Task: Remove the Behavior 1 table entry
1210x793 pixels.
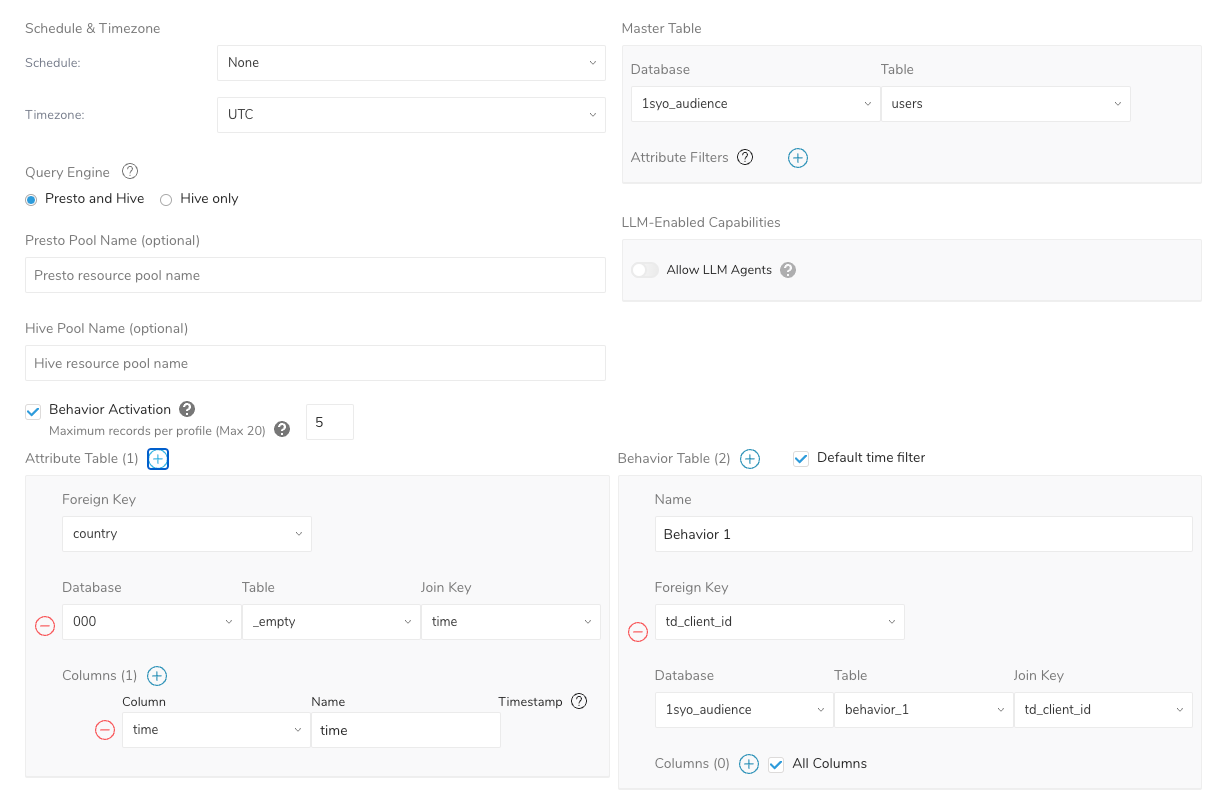Action: [637, 632]
